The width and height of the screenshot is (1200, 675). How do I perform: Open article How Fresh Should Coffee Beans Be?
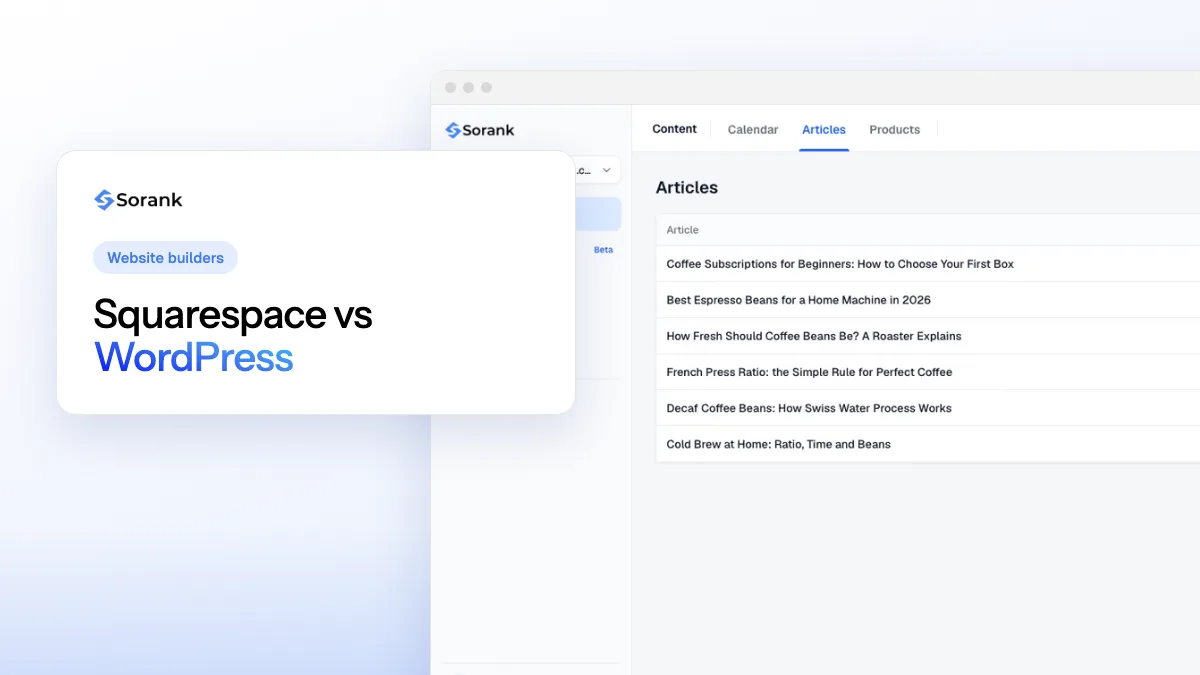pos(814,336)
